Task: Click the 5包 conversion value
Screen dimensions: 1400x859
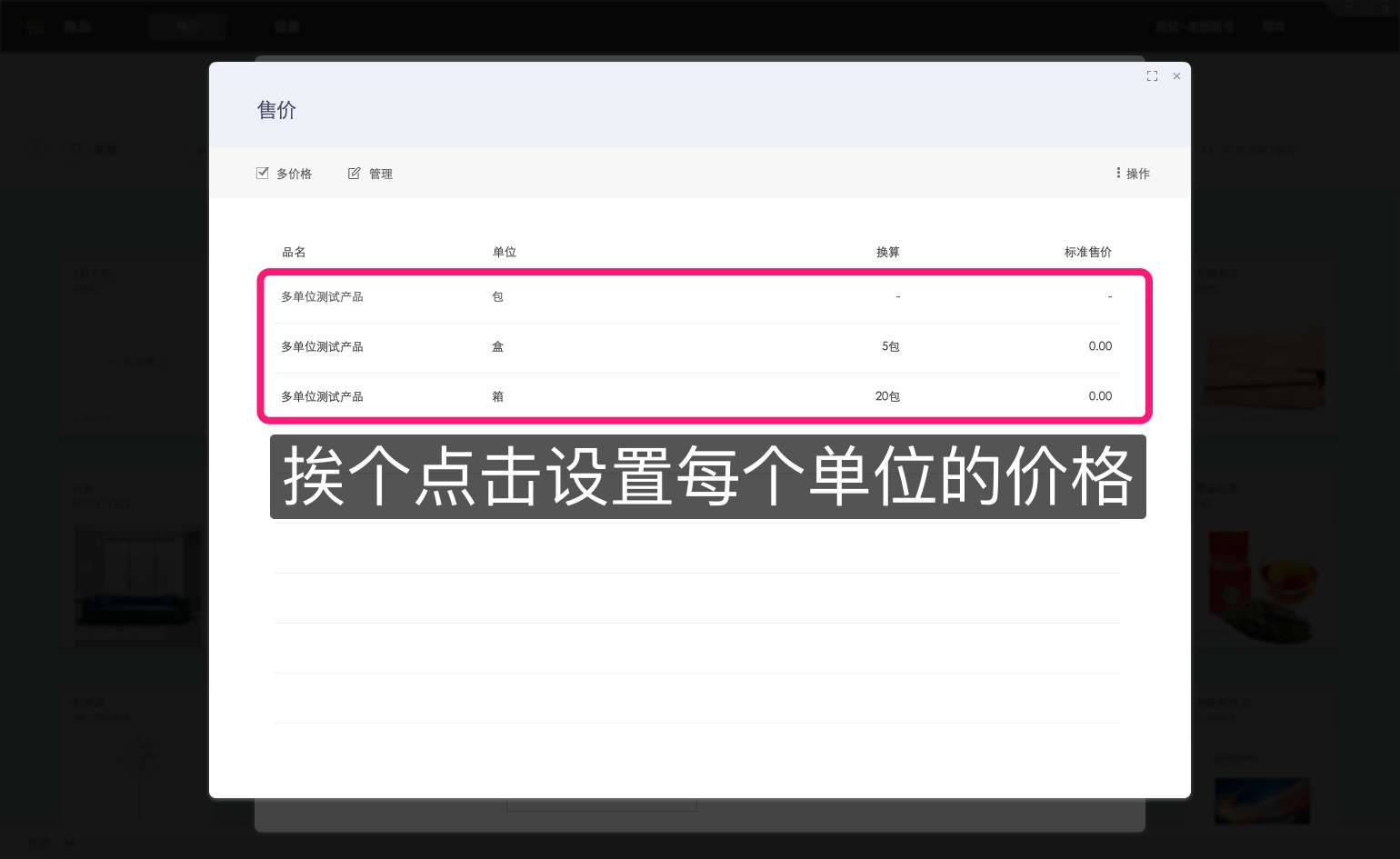Action: (x=890, y=346)
